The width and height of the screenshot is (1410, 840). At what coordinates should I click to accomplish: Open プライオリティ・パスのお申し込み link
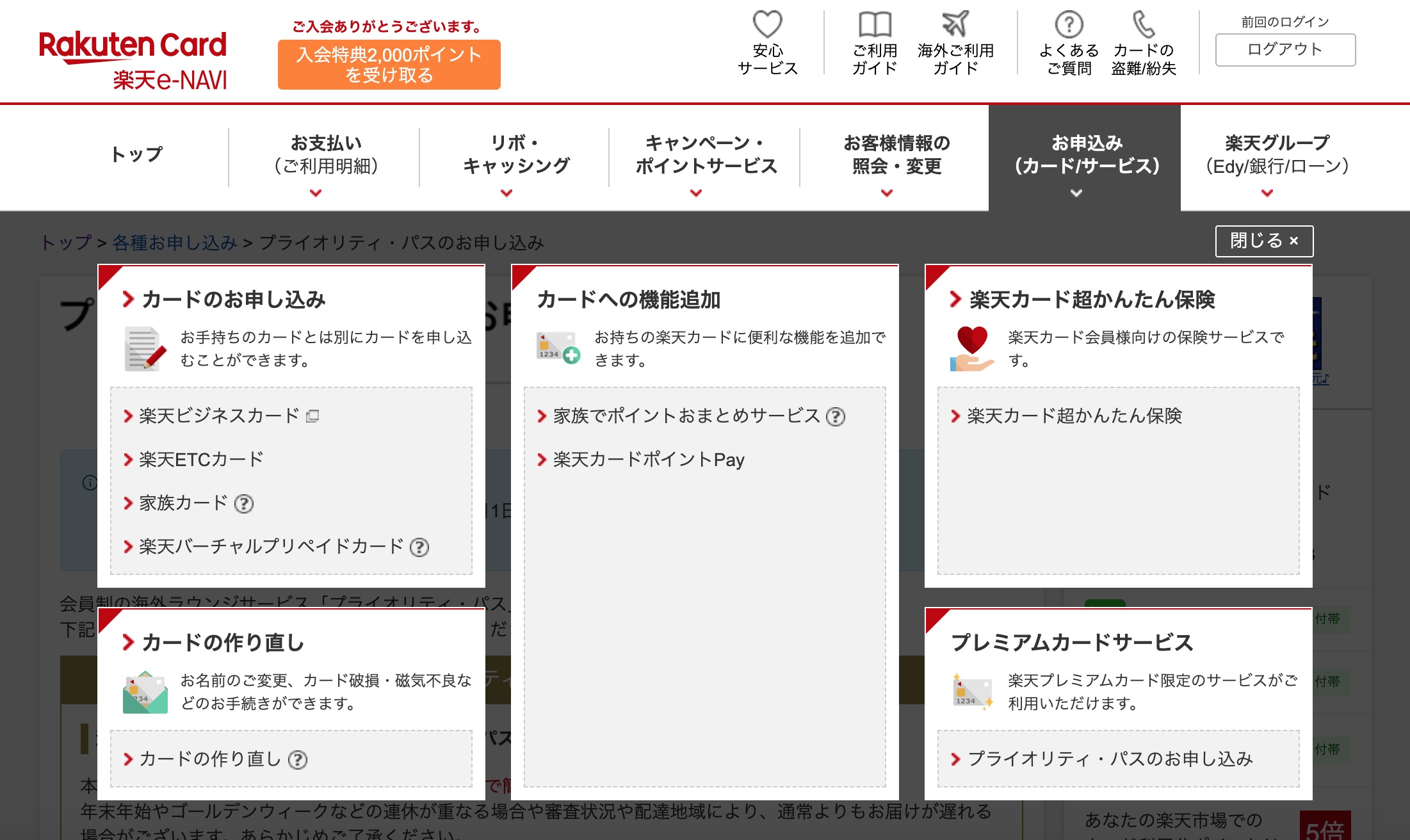(x=1110, y=759)
